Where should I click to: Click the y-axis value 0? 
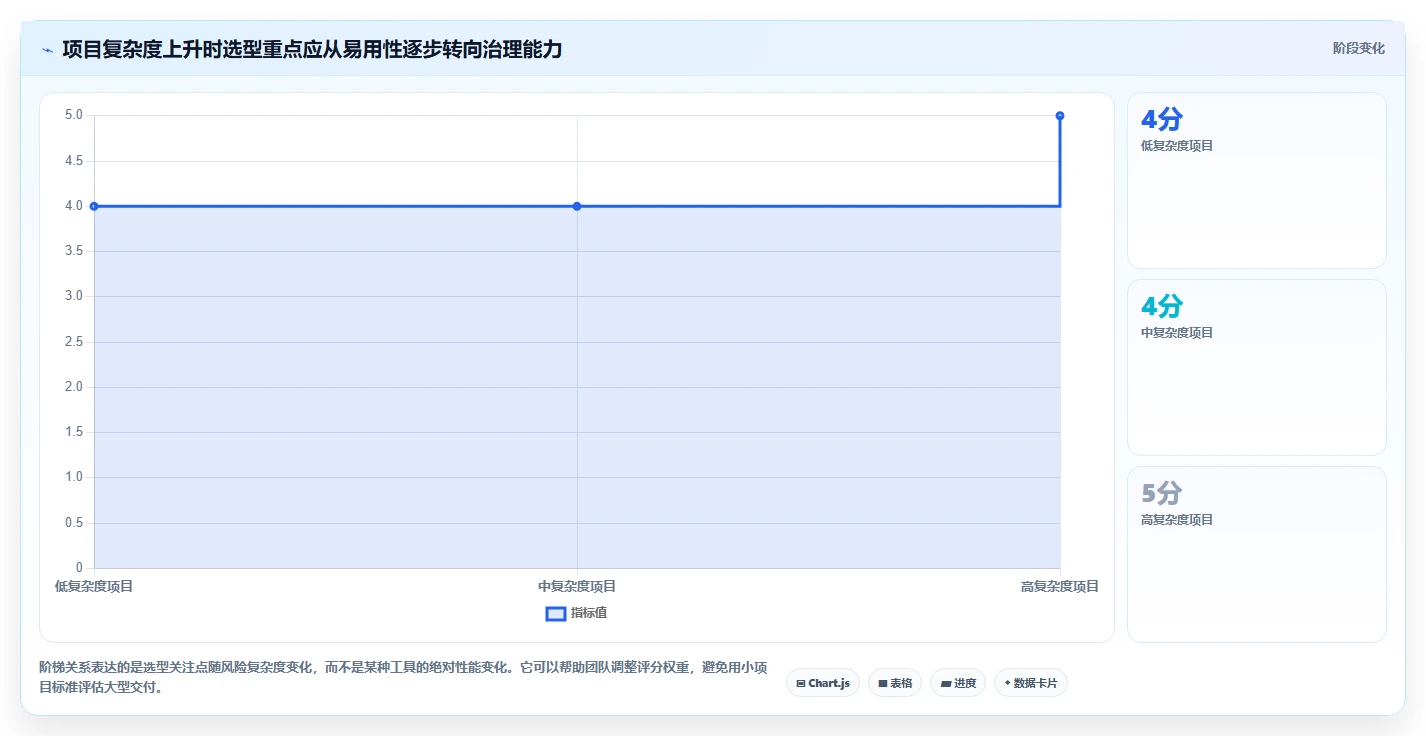pyautogui.click(x=80, y=568)
